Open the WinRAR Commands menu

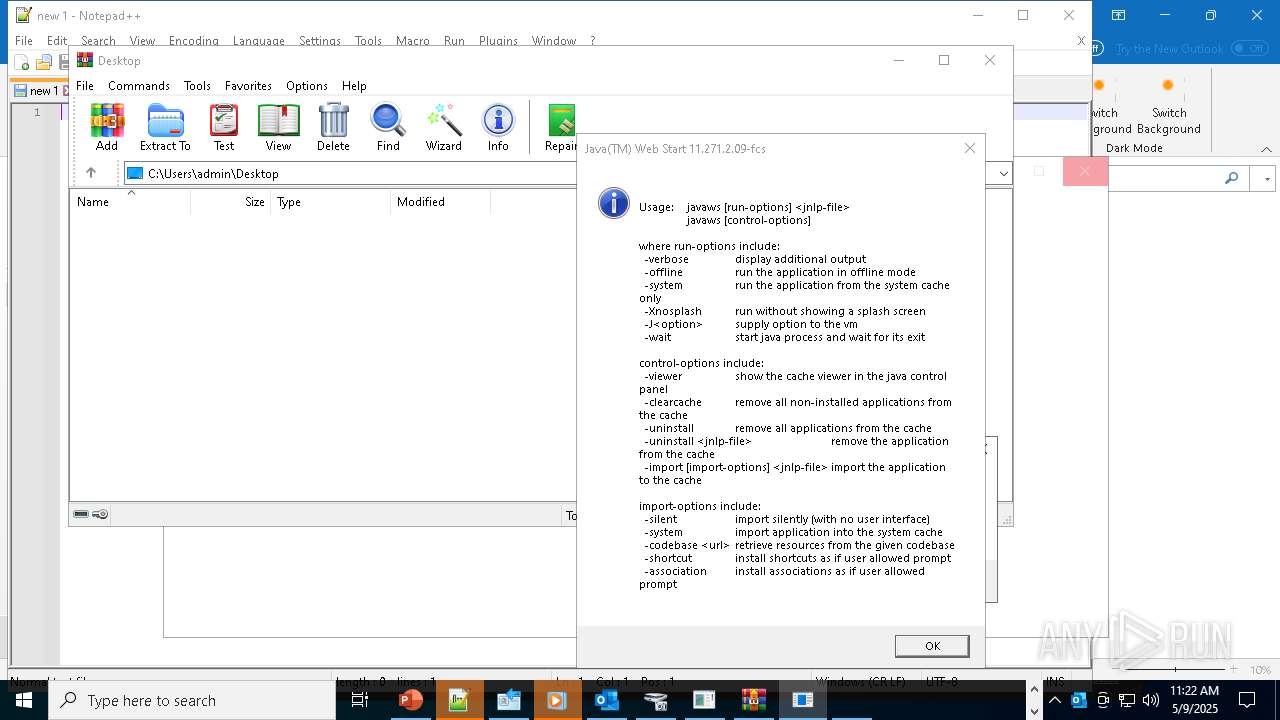click(139, 86)
